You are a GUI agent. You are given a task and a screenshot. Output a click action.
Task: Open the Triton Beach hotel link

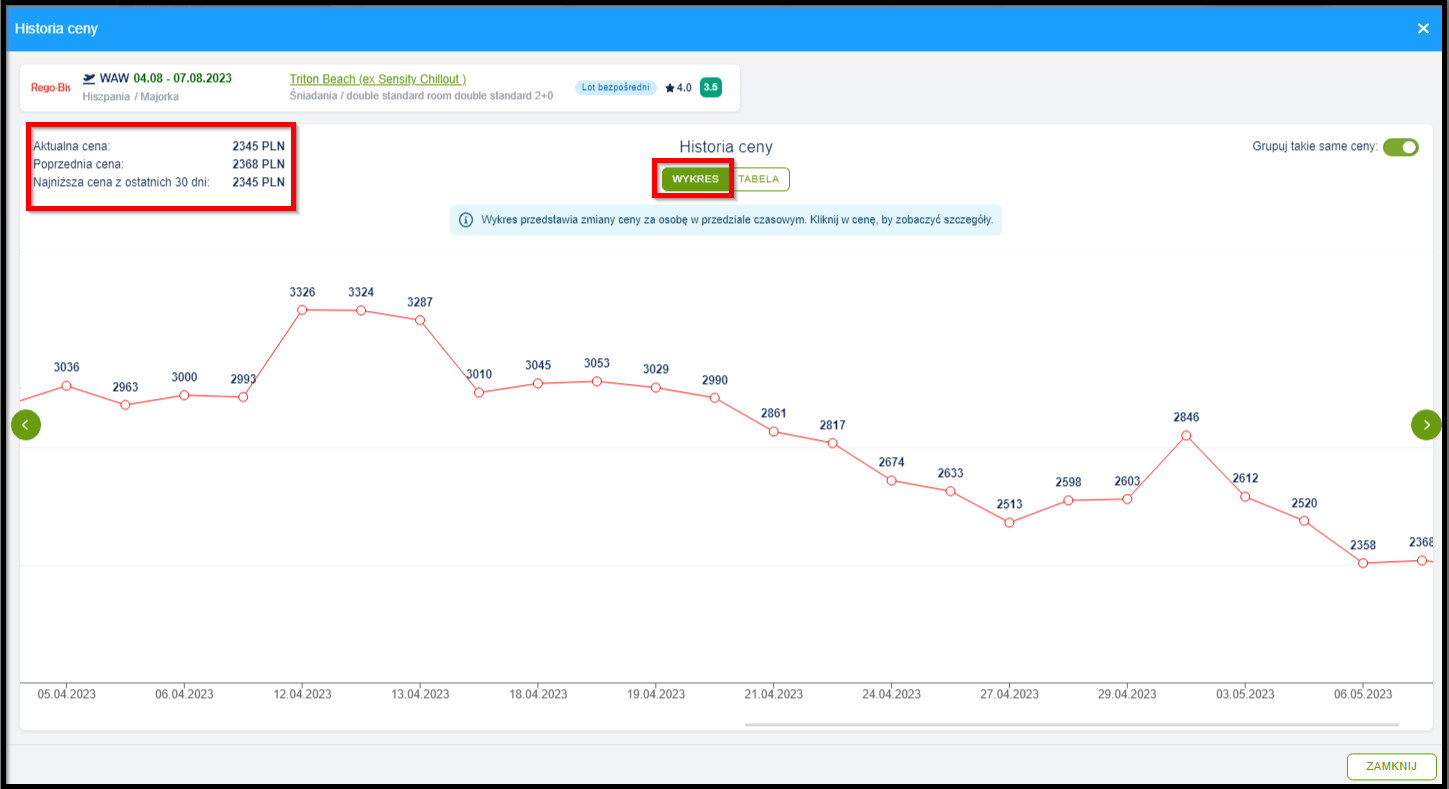(377, 78)
